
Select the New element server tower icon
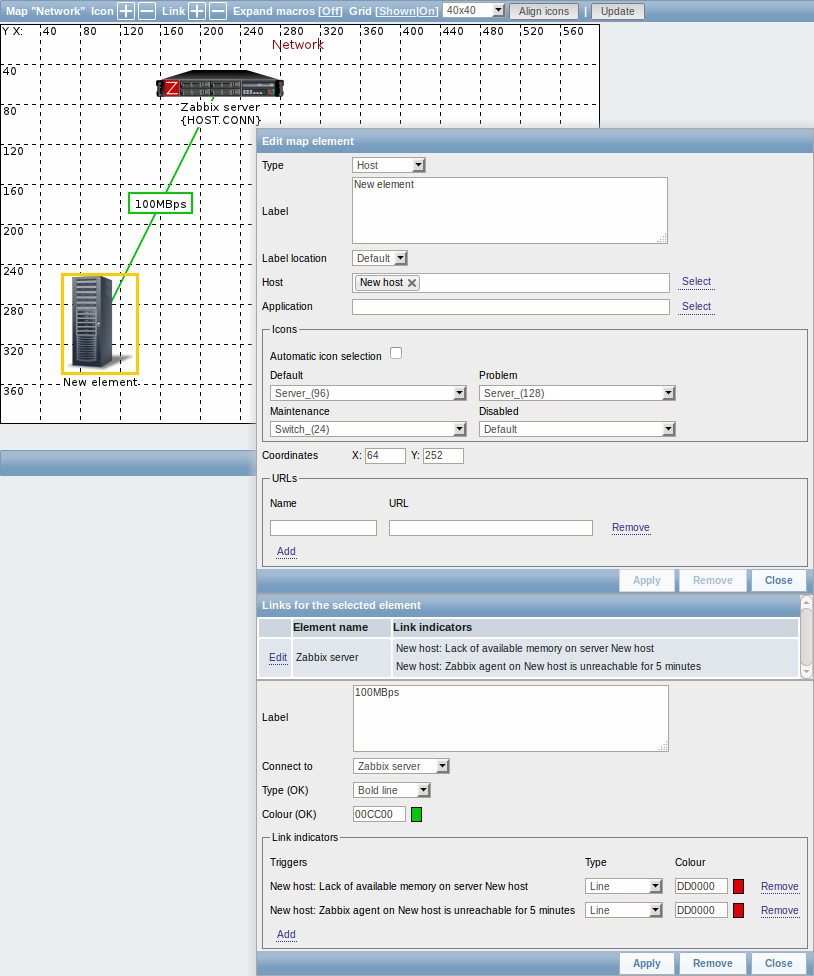pos(100,324)
